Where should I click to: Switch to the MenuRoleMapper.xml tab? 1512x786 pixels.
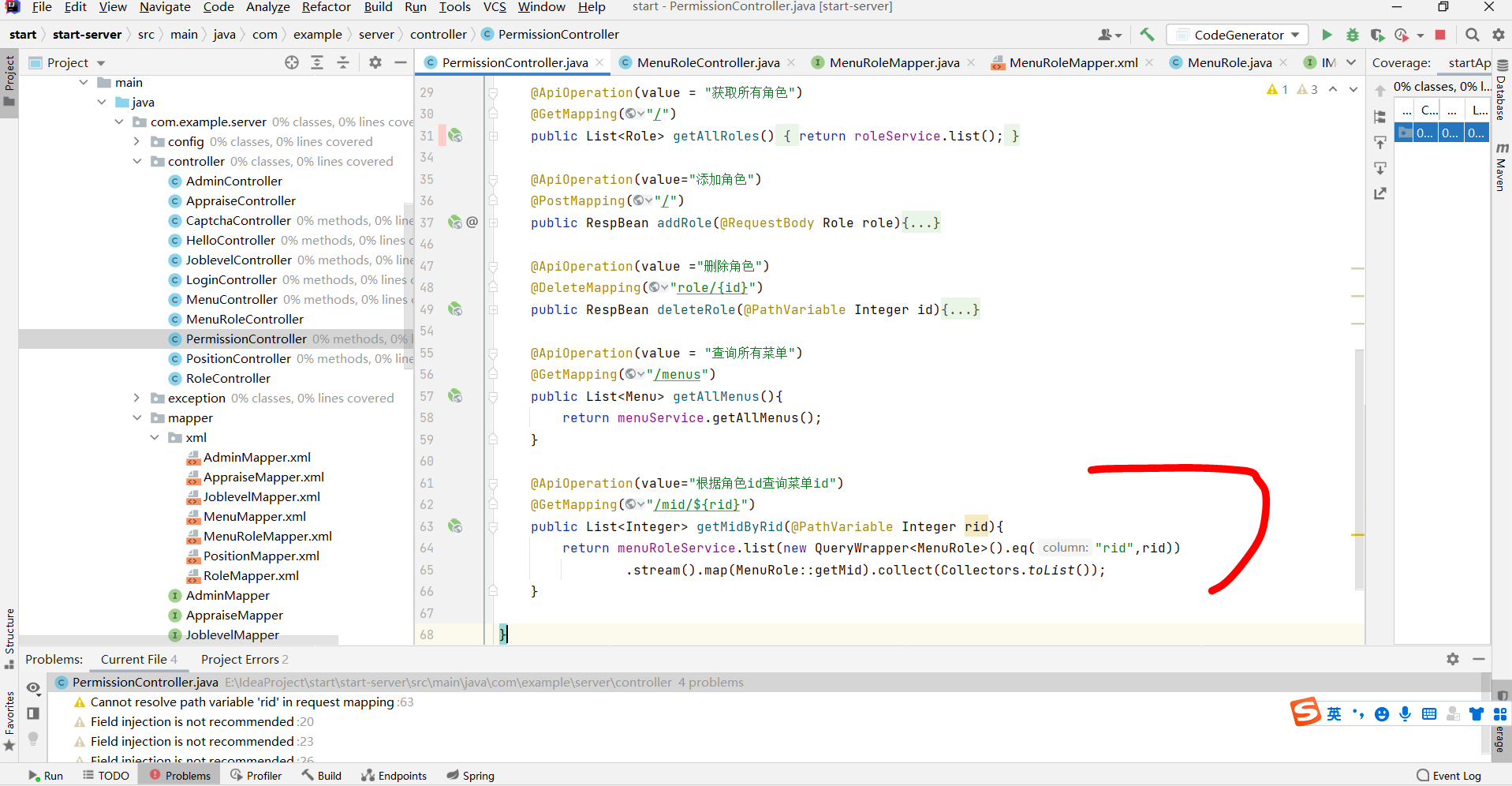tap(1073, 62)
